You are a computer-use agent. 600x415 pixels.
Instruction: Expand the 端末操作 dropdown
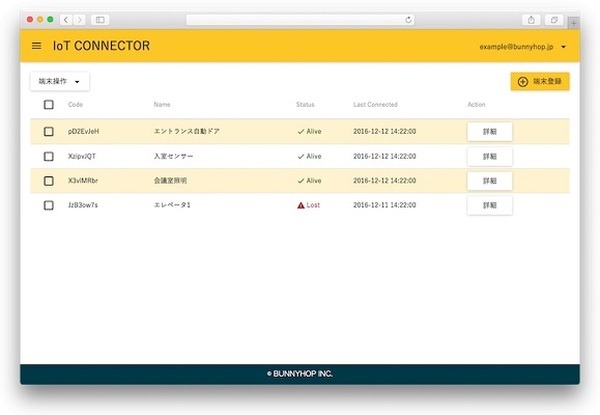[60, 81]
